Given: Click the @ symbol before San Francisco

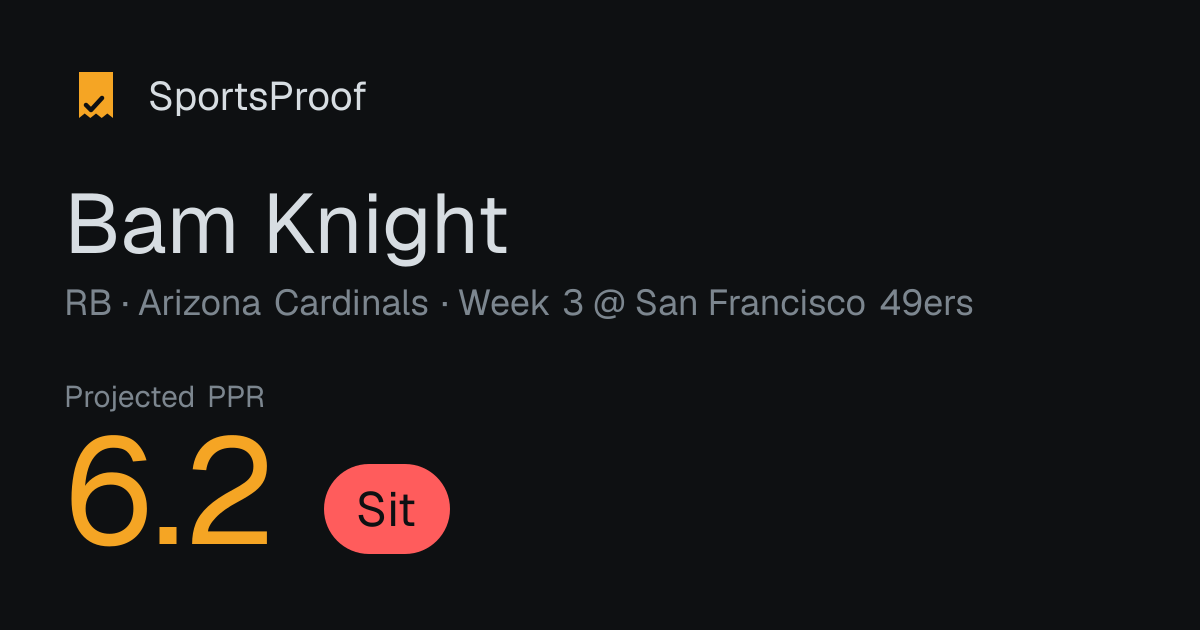Looking at the screenshot, I should click(x=609, y=304).
